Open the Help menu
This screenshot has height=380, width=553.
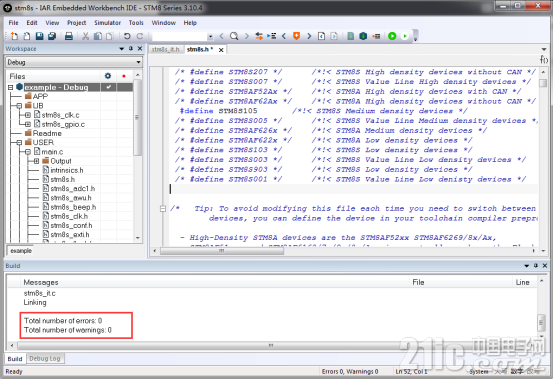190,23
